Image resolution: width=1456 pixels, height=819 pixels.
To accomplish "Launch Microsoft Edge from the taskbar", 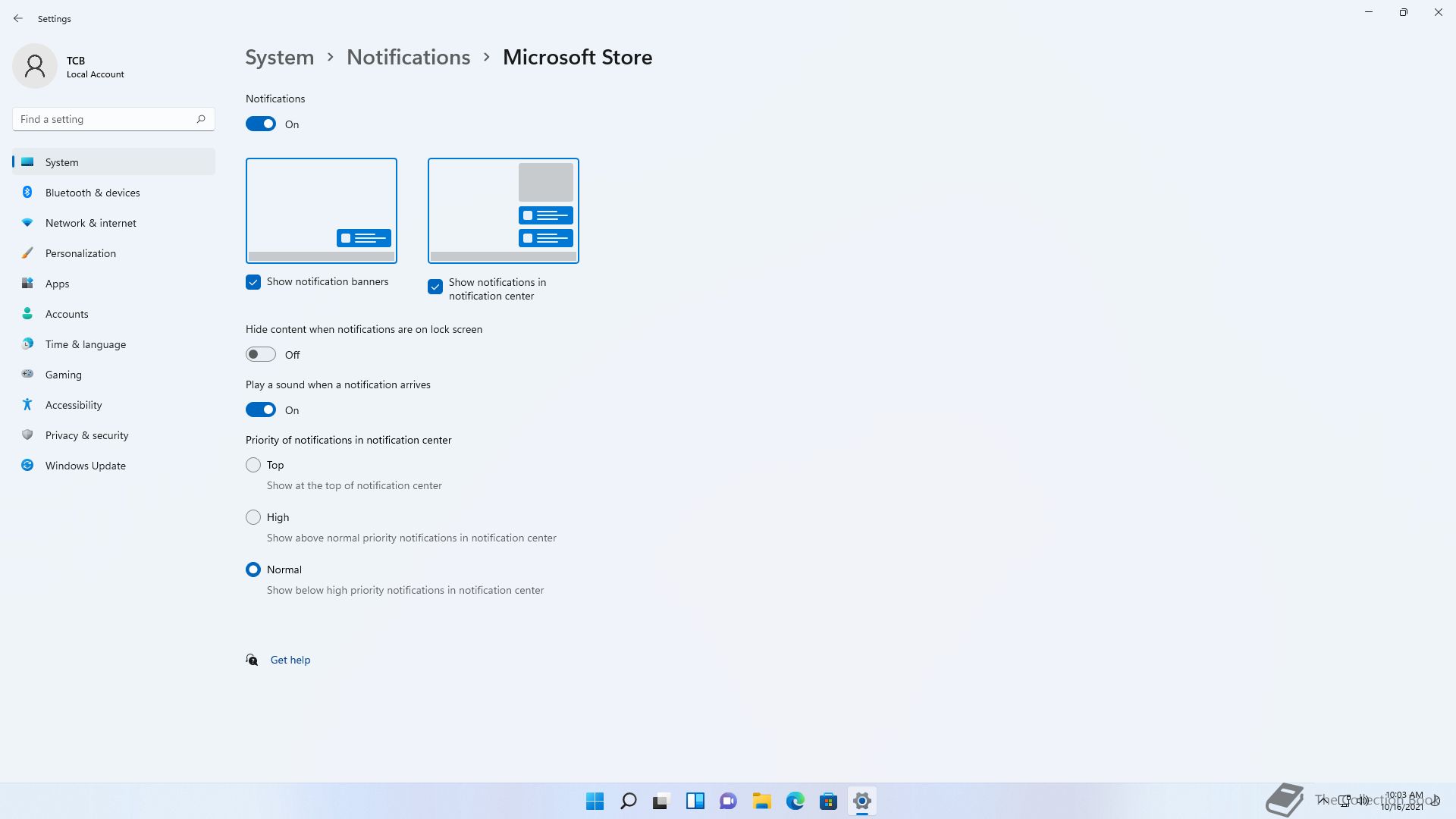I will coord(795,801).
